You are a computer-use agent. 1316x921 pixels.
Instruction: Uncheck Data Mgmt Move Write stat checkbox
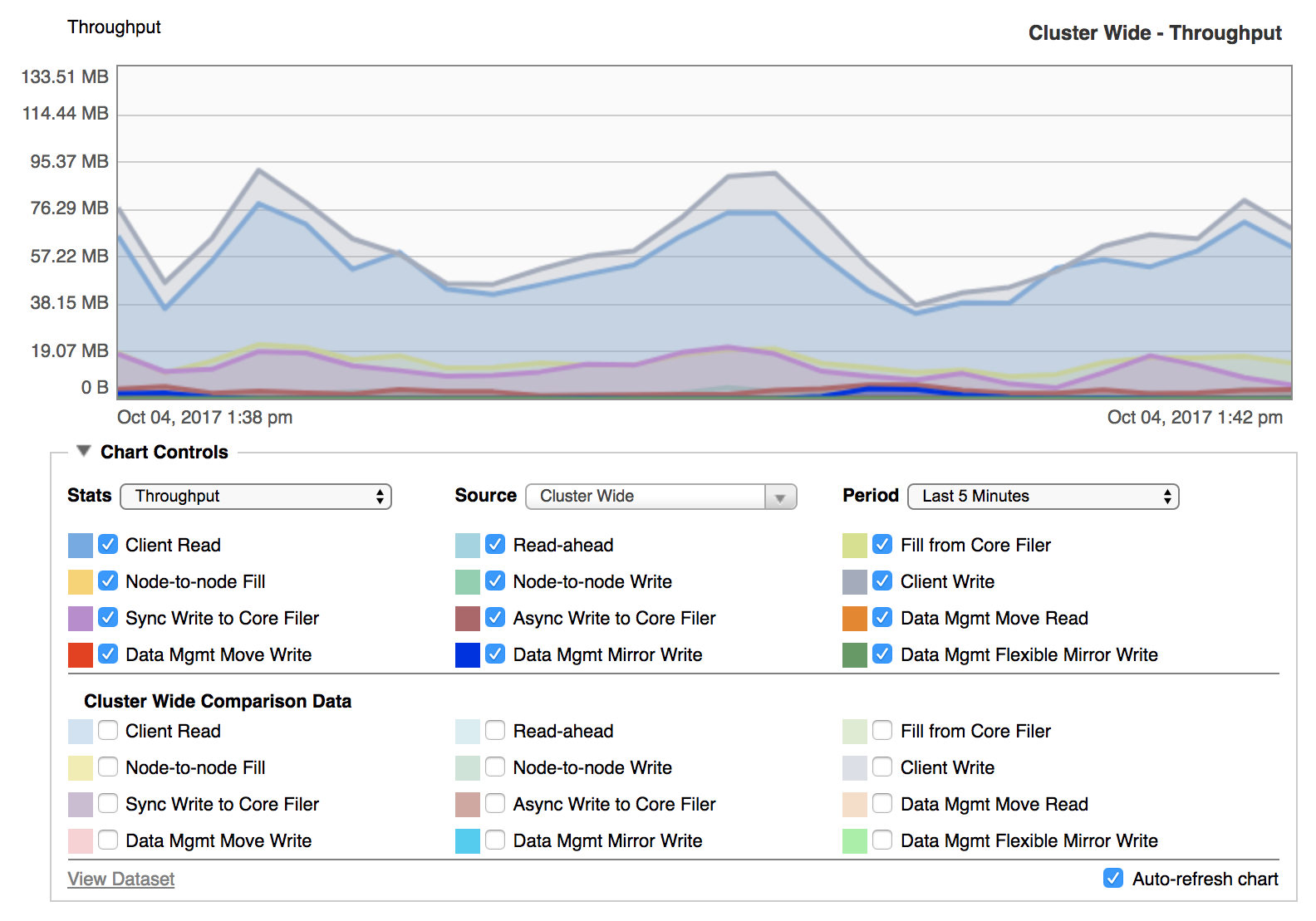pos(108,654)
